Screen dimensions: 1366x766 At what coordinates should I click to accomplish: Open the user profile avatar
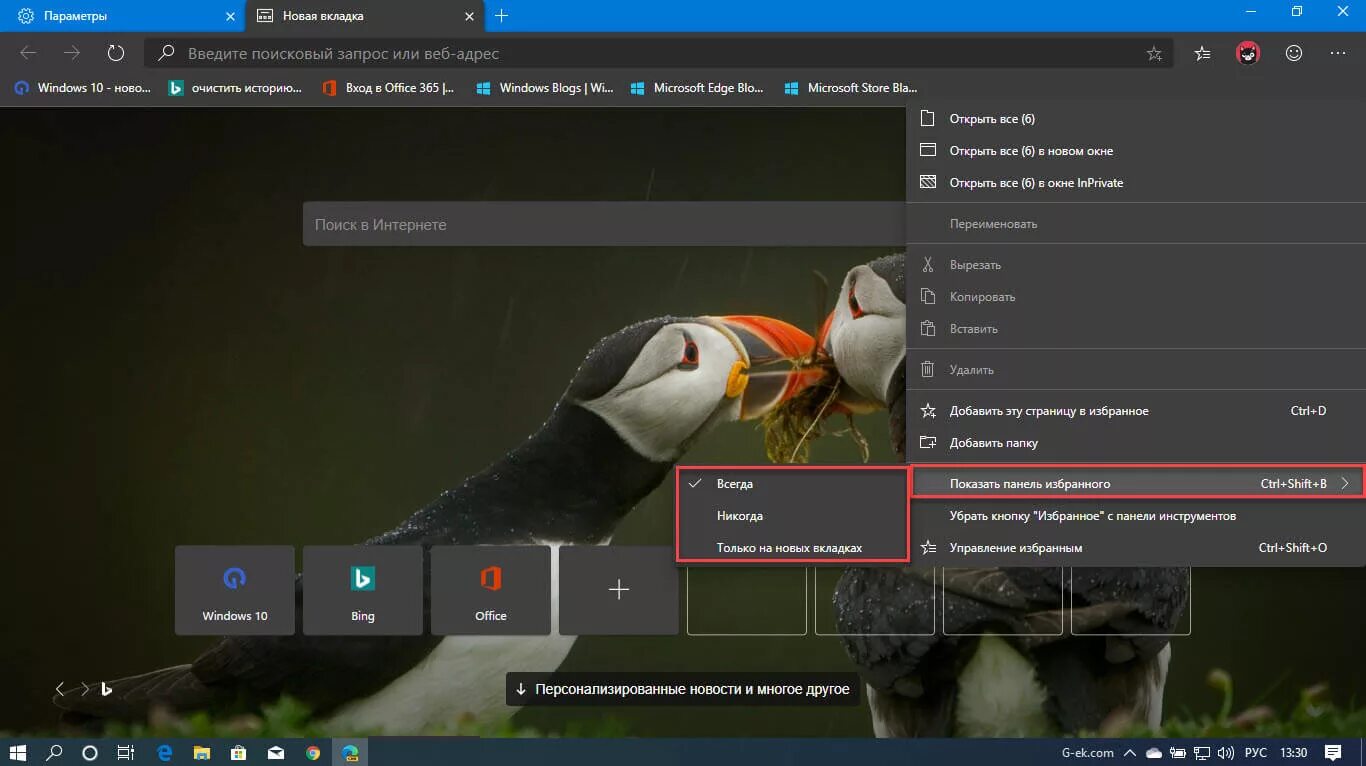coord(1248,53)
